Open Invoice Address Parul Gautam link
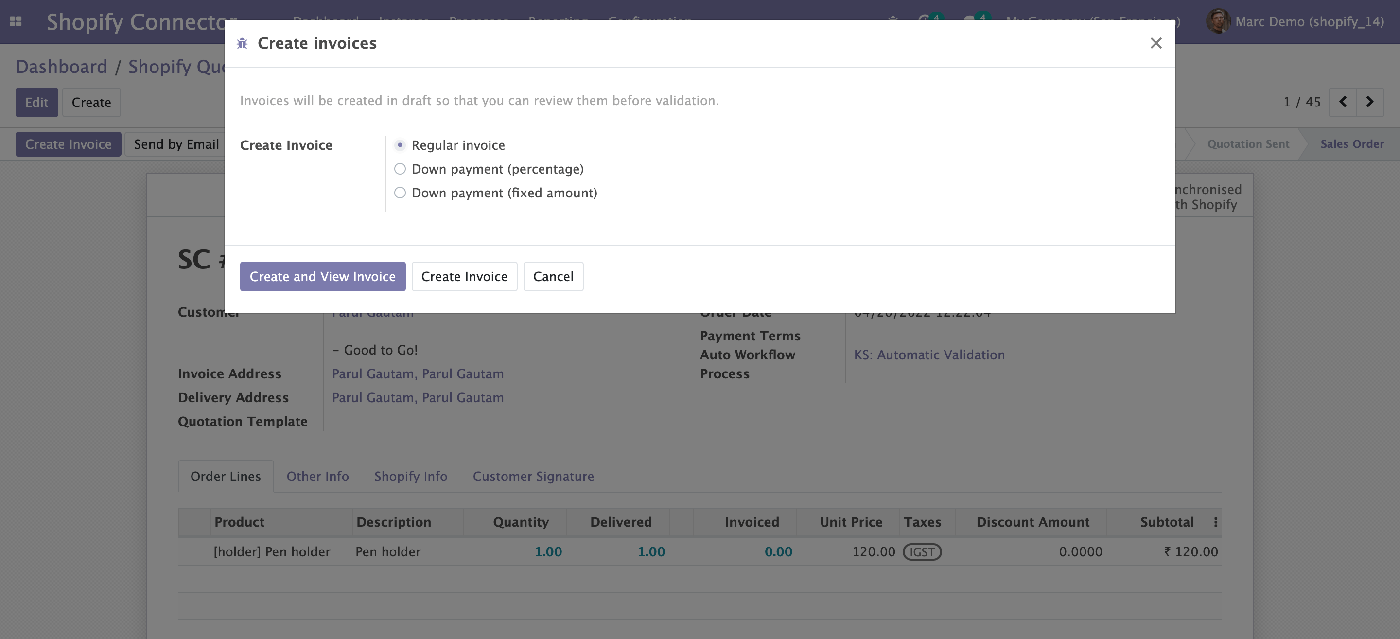Image resolution: width=1400 pixels, height=639 pixels. coord(418,374)
